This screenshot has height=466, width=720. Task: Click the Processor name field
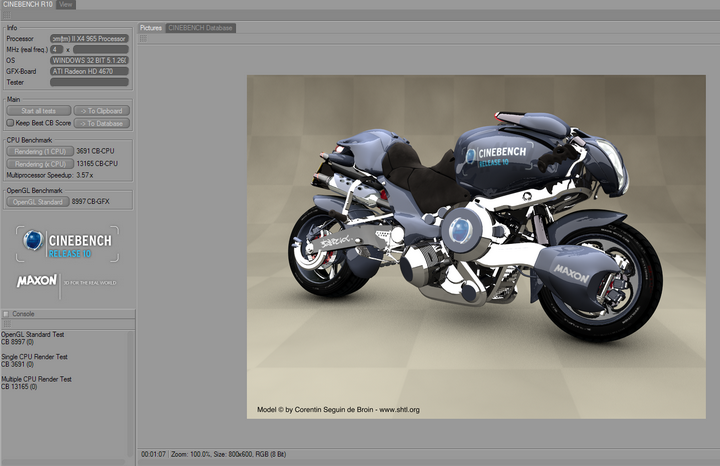(x=89, y=39)
